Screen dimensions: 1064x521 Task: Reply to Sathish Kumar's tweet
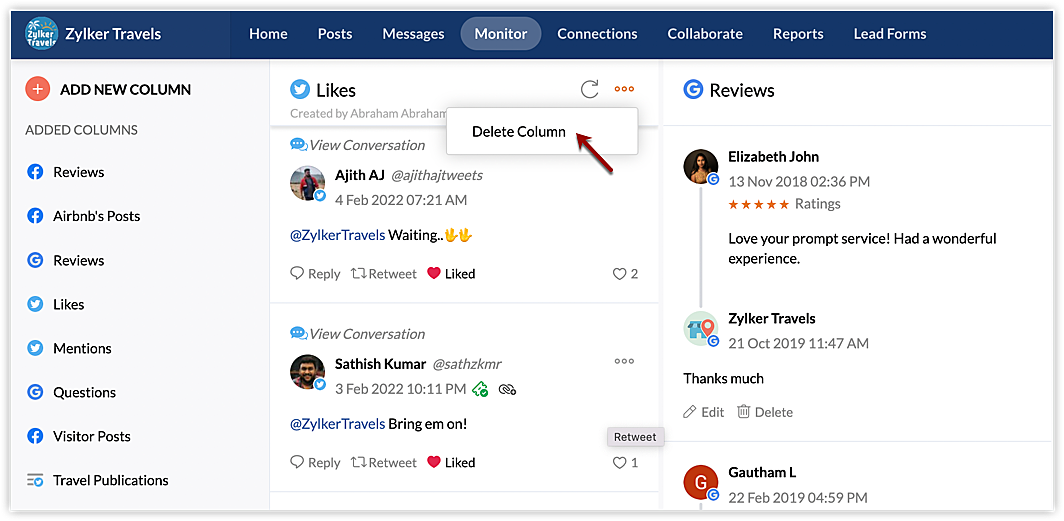pyautogui.click(x=316, y=463)
